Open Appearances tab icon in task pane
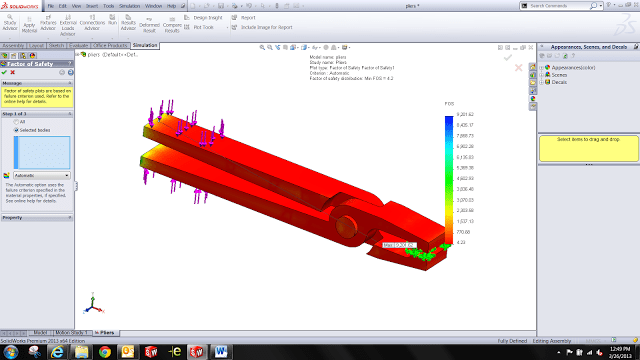Image resolution: width=640 pixels, height=360 pixels. pyautogui.click(x=533, y=98)
